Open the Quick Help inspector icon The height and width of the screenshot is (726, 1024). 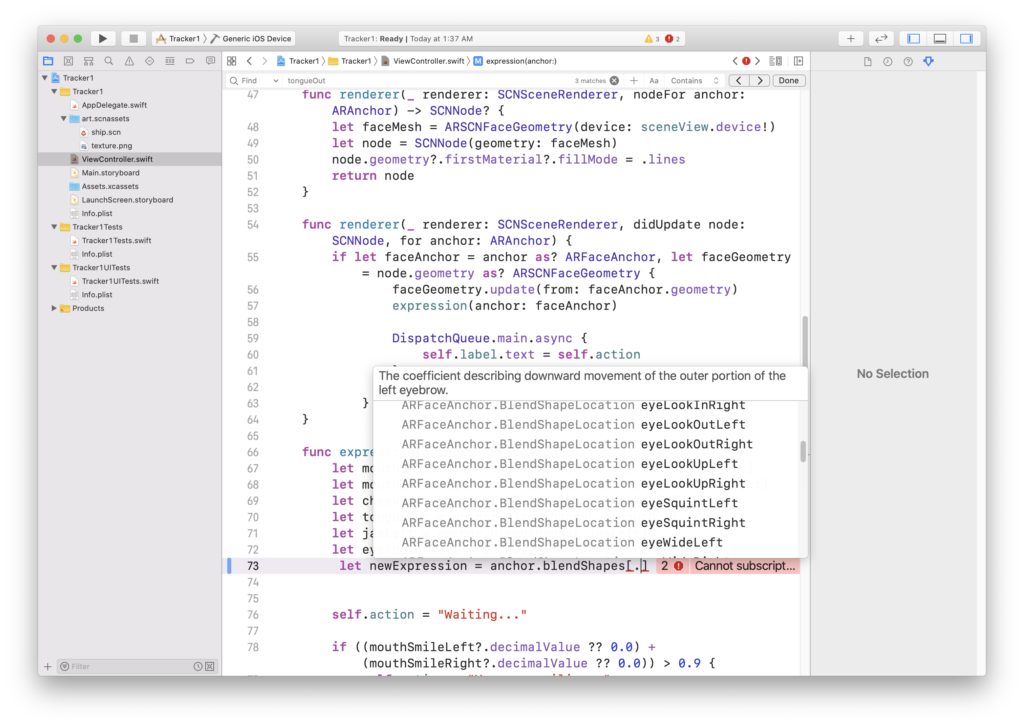tap(908, 61)
